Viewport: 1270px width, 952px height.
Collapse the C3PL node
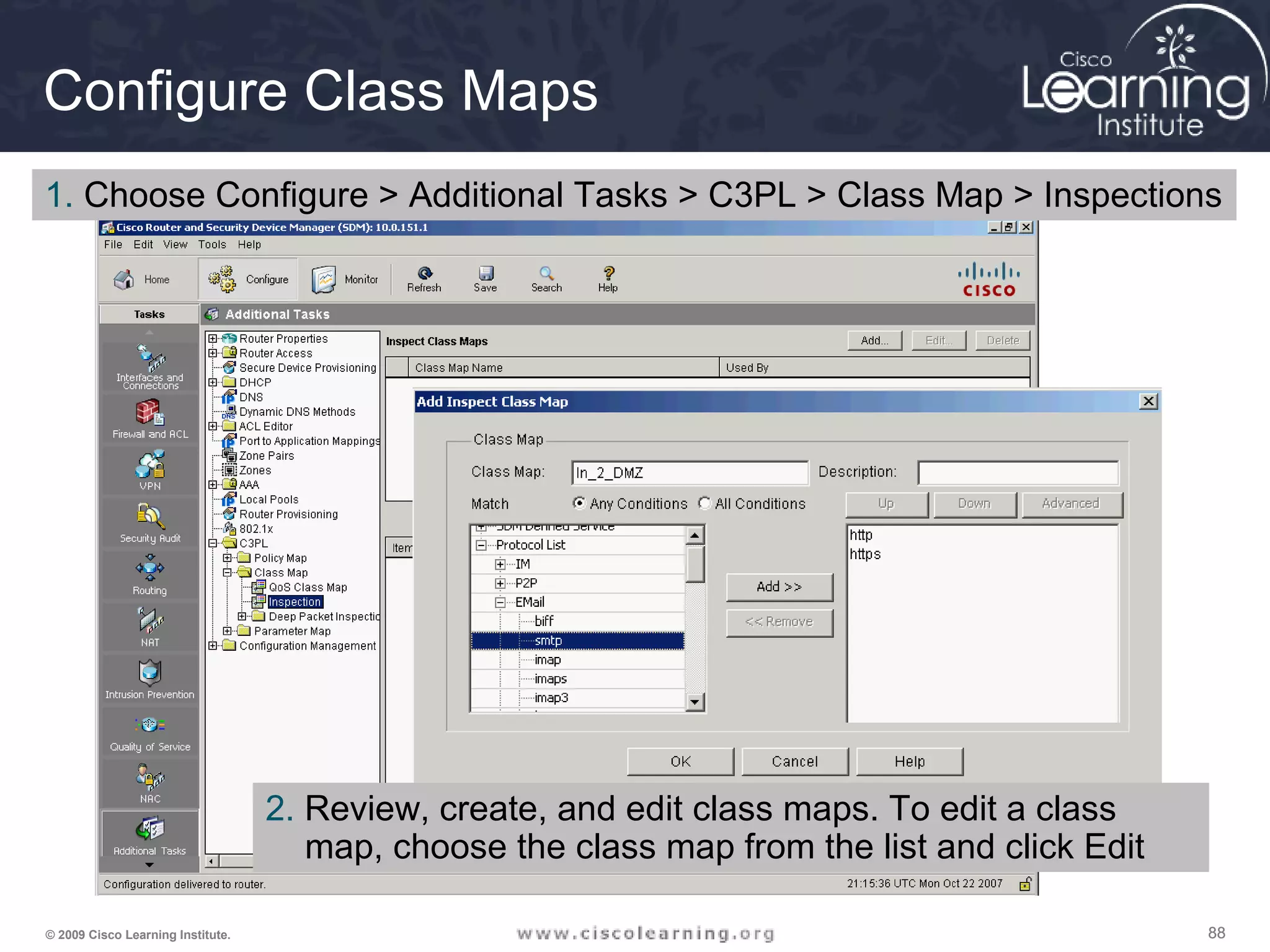[x=213, y=543]
